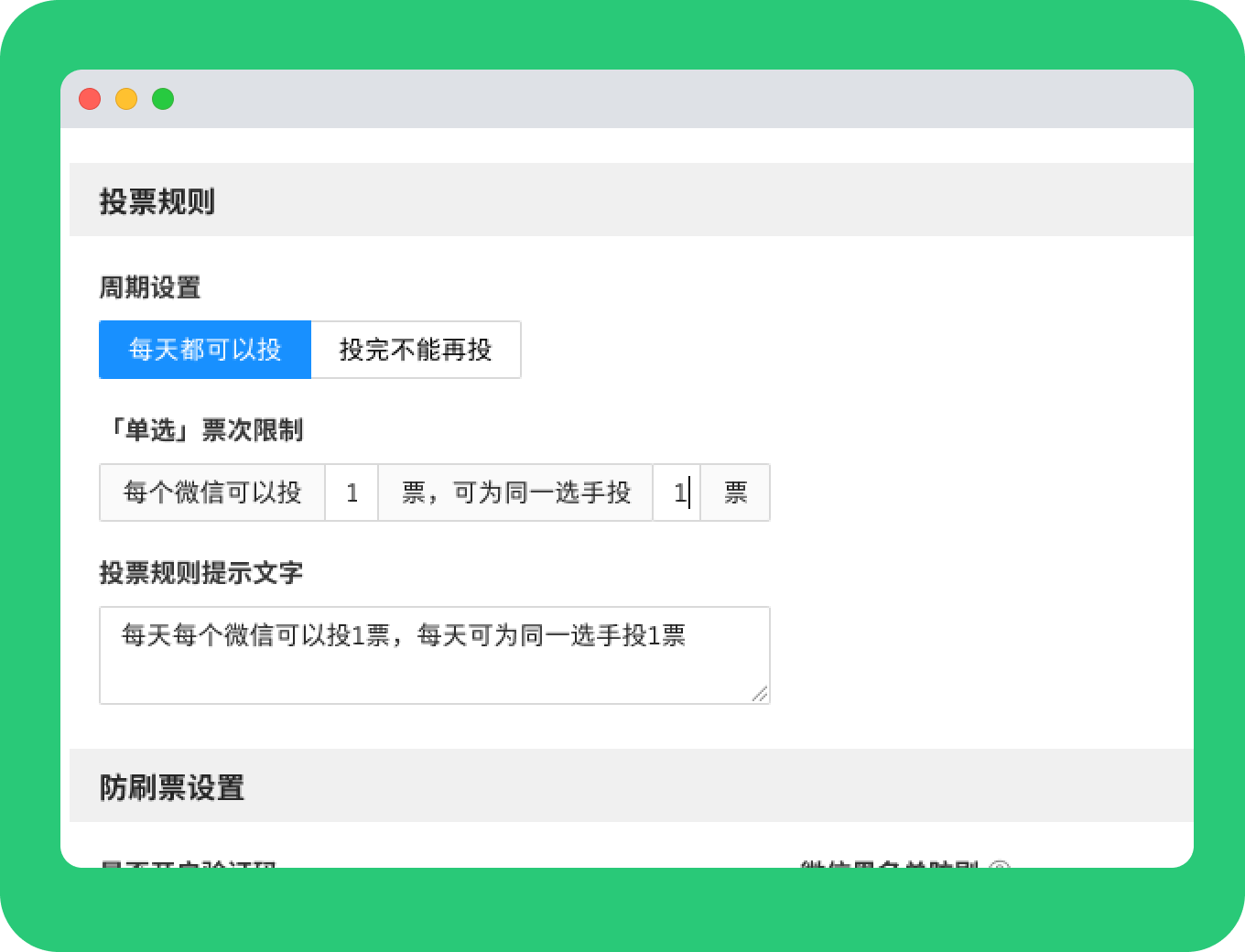Close the window with red button
The height and width of the screenshot is (952, 1245).
pos(90,99)
